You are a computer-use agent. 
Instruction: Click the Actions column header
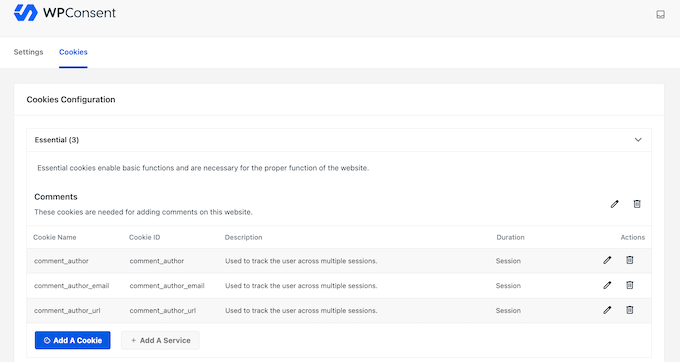click(x=633, y=237)
